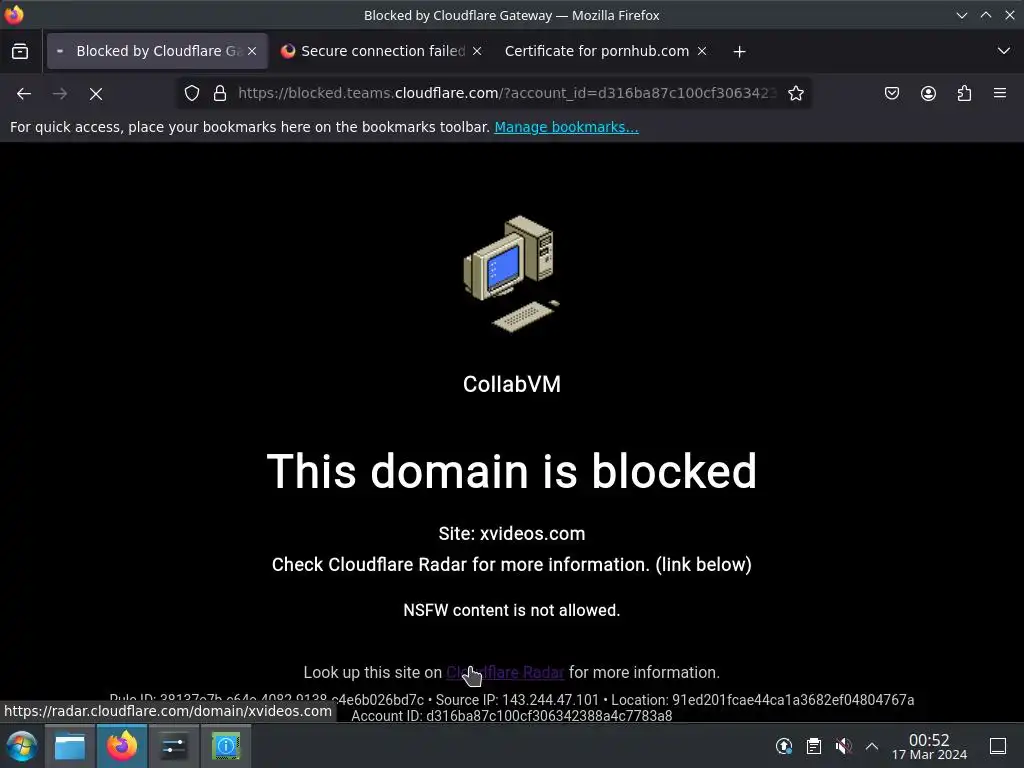
Task: Open the Firefox hamburger application menu
Action: (1000, 93)
